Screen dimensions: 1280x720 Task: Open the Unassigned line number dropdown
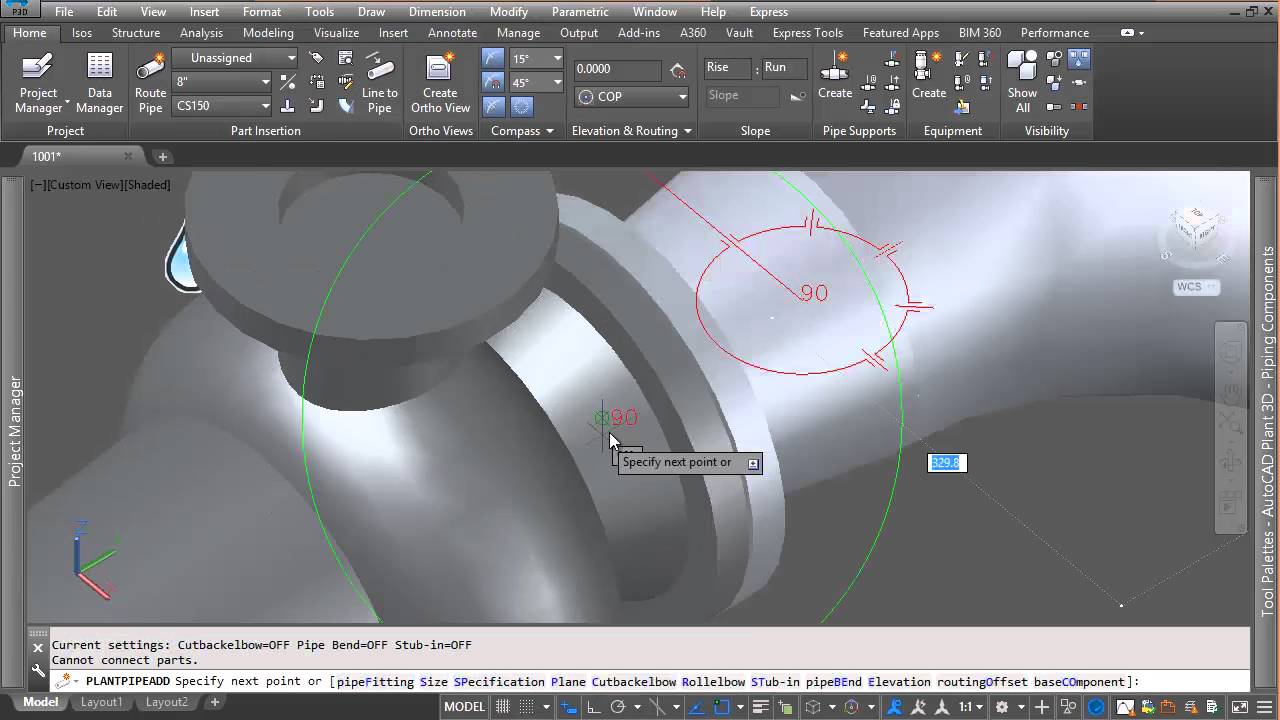point(235,58)
